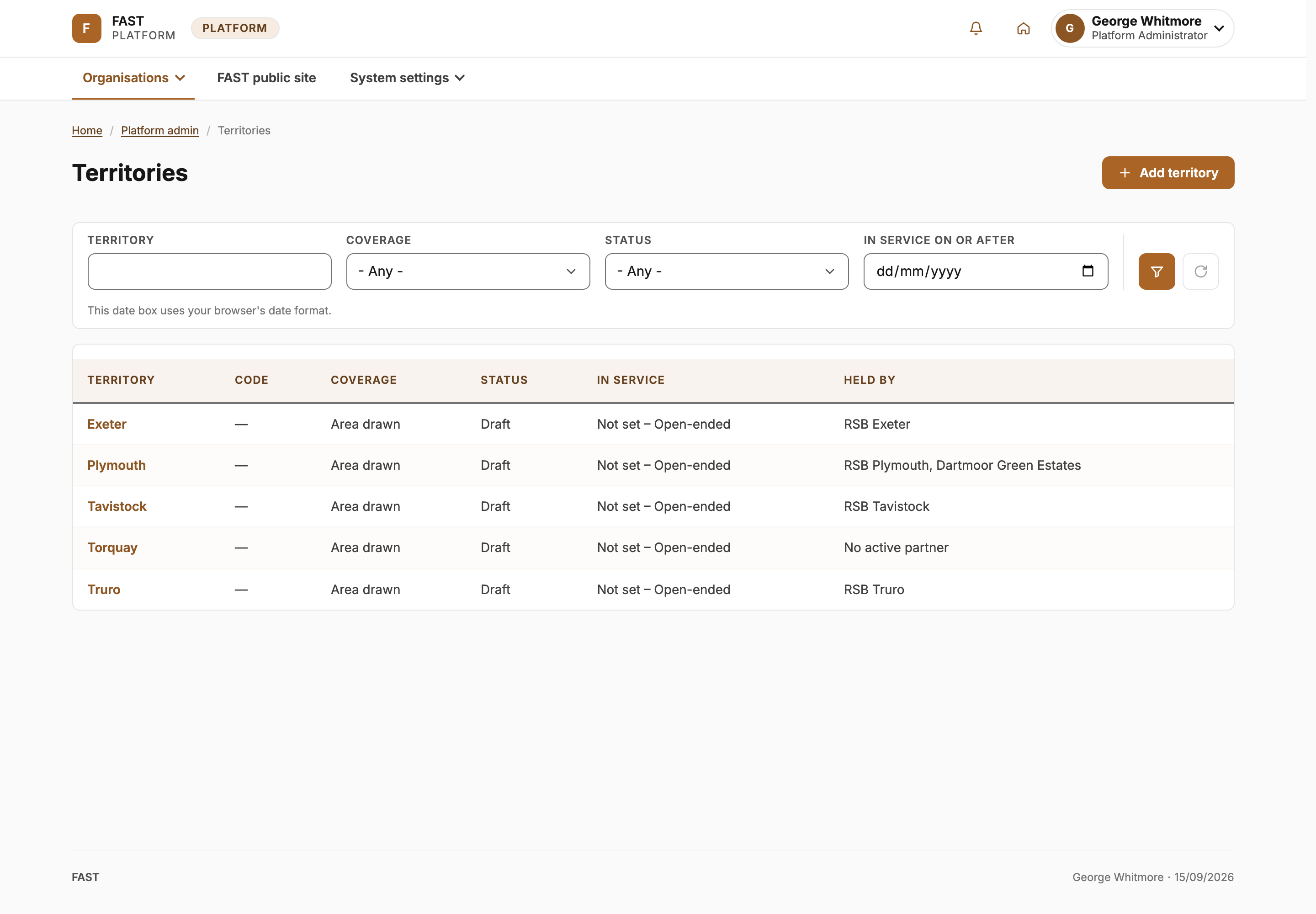
Task: Click the IN SERVICE column header
Action: pos(631,380)
